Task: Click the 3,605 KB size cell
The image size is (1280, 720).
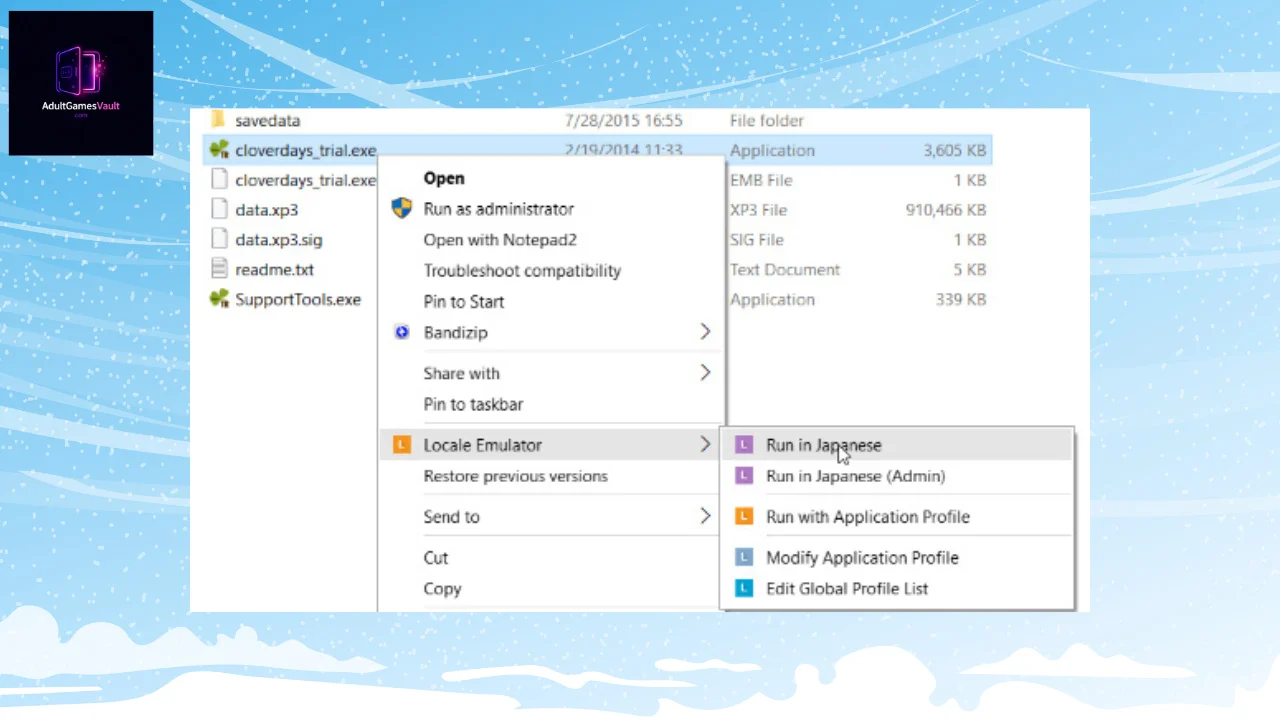Action: coord(955,150)
